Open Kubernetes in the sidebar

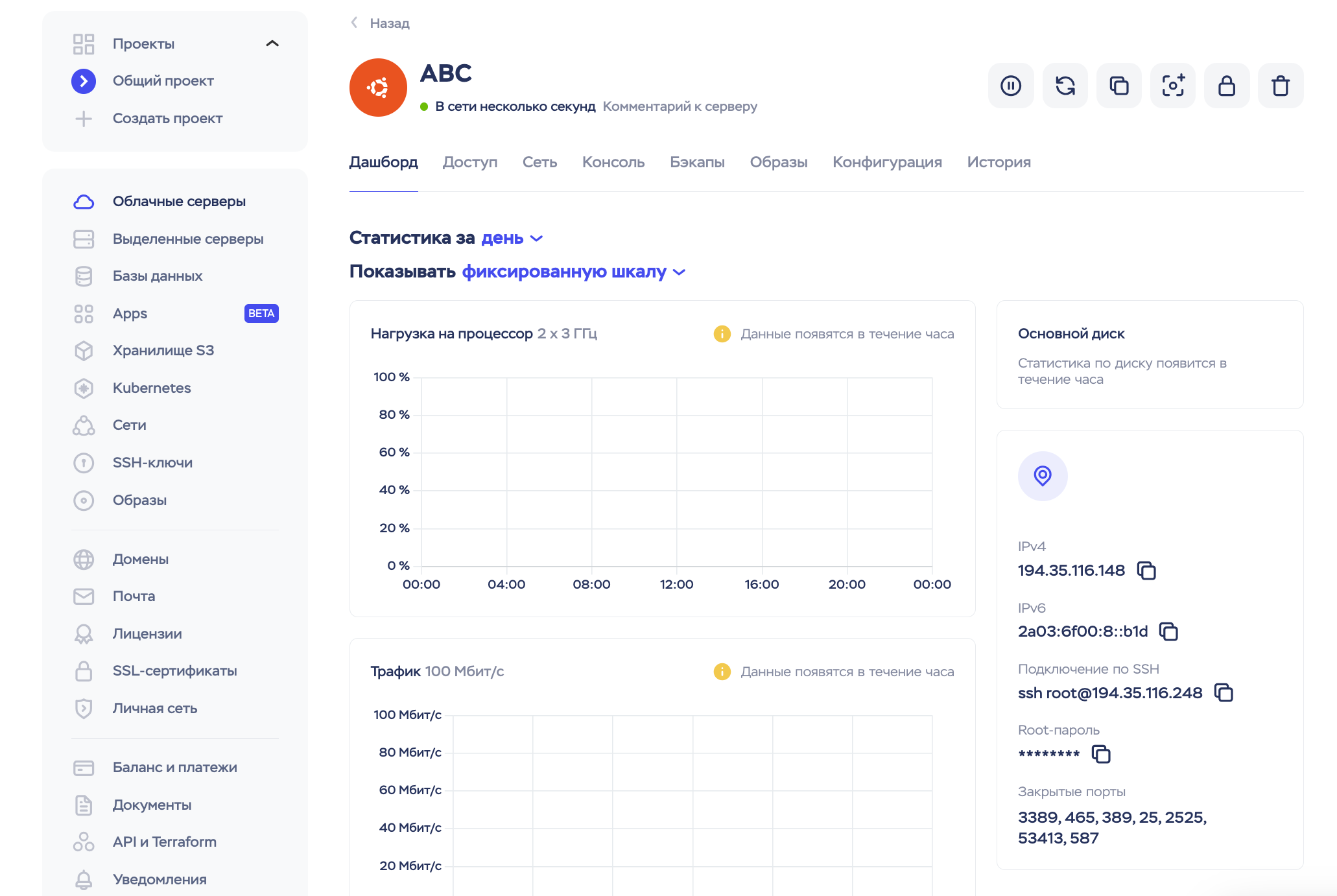152,388
